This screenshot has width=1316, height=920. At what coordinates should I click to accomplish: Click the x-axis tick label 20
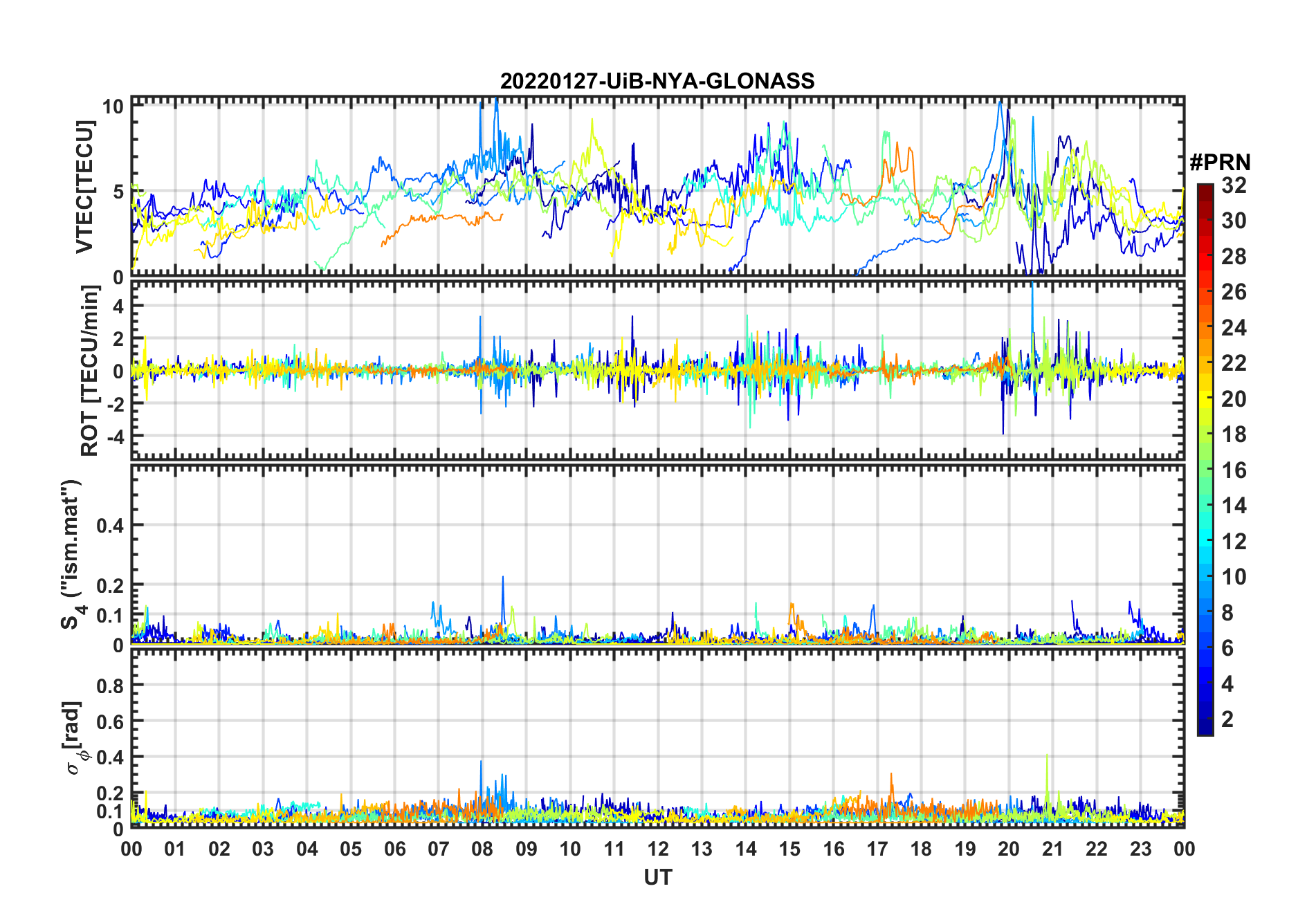click(1009, 849)
